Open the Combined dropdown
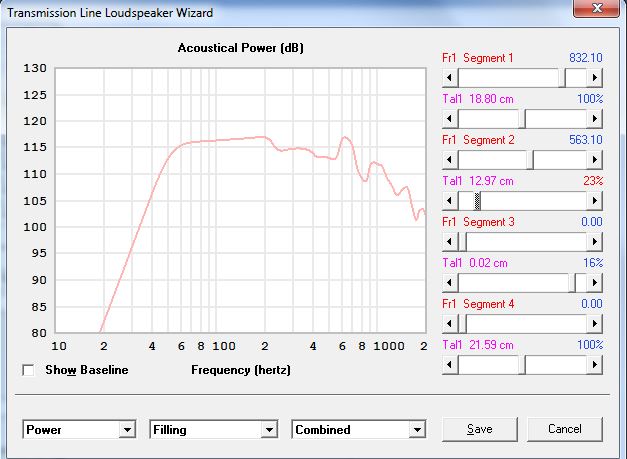 coord(359,429)
